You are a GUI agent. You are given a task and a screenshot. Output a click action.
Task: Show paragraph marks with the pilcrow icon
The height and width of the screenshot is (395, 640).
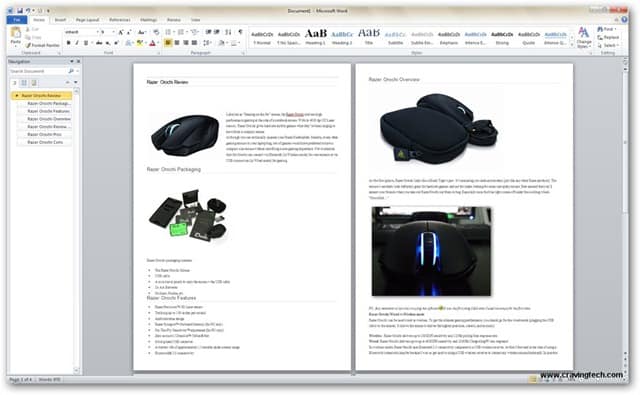[240, 32]
